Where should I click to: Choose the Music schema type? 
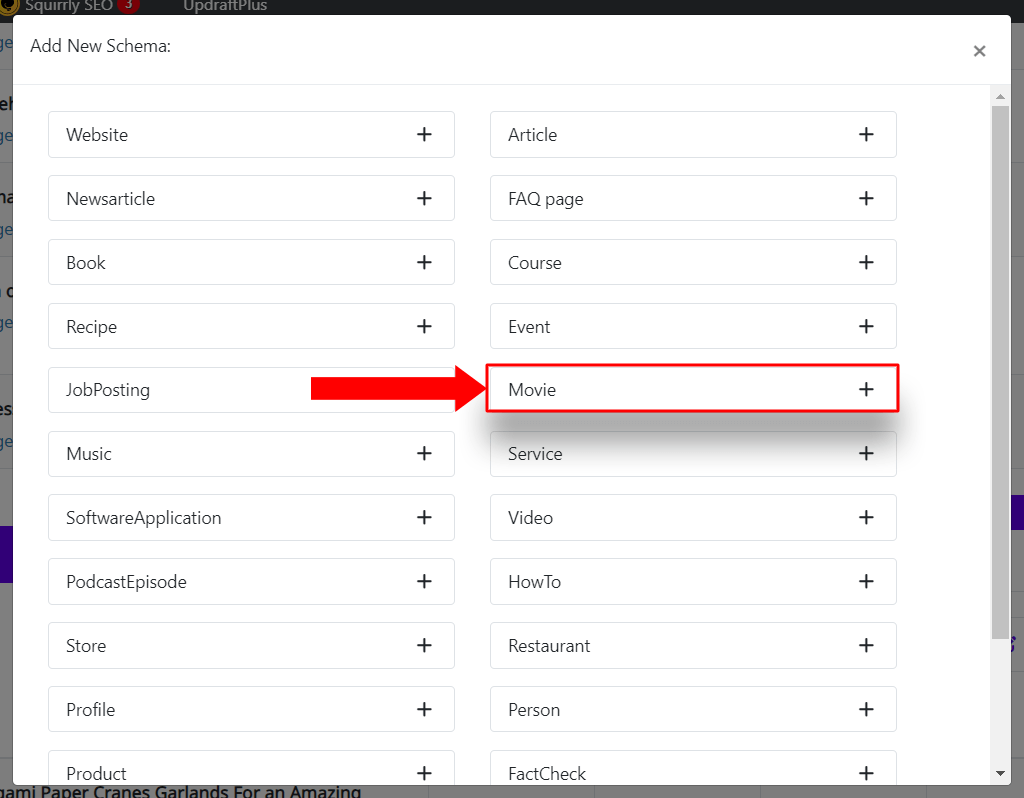tap(251, 454)
